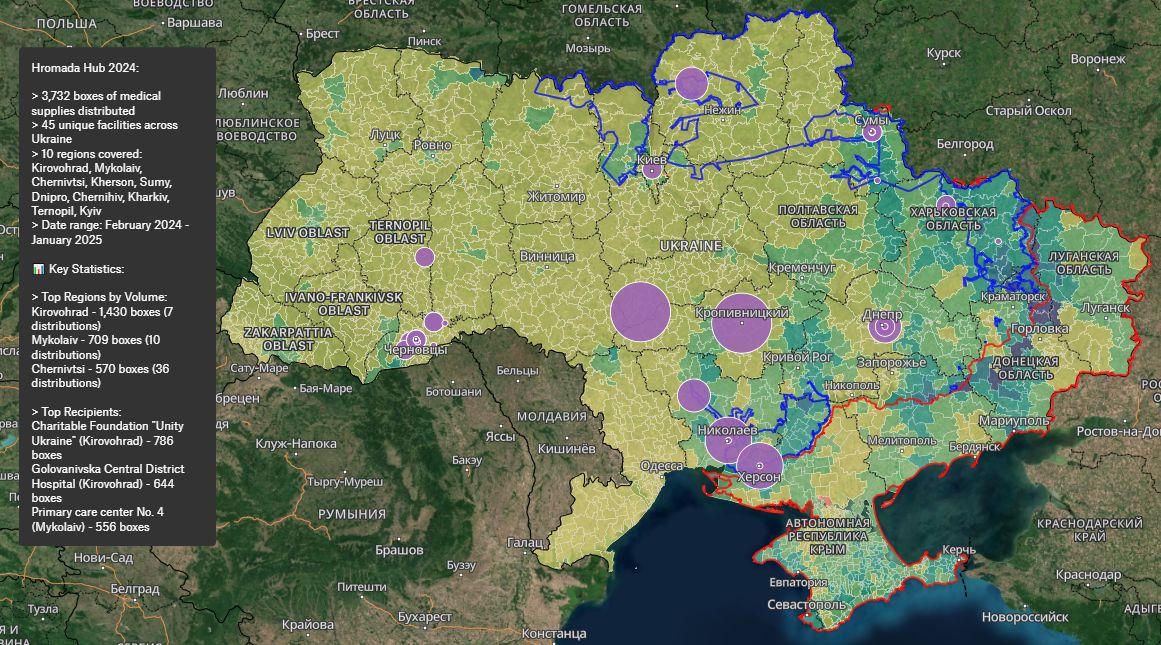Viewport: 1161px width, 645px height.
Task: Click the Севастополь city label
Action: click(806, 604)
